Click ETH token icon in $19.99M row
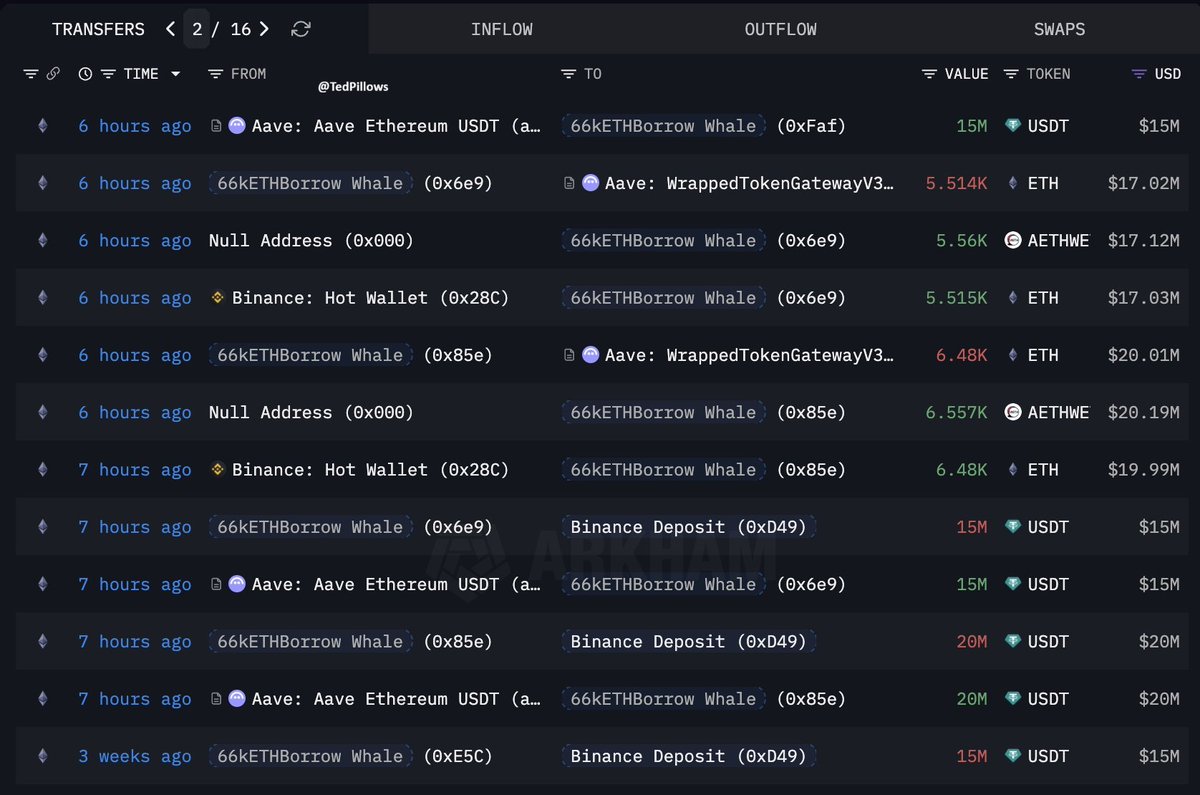 coord(1013,470)
